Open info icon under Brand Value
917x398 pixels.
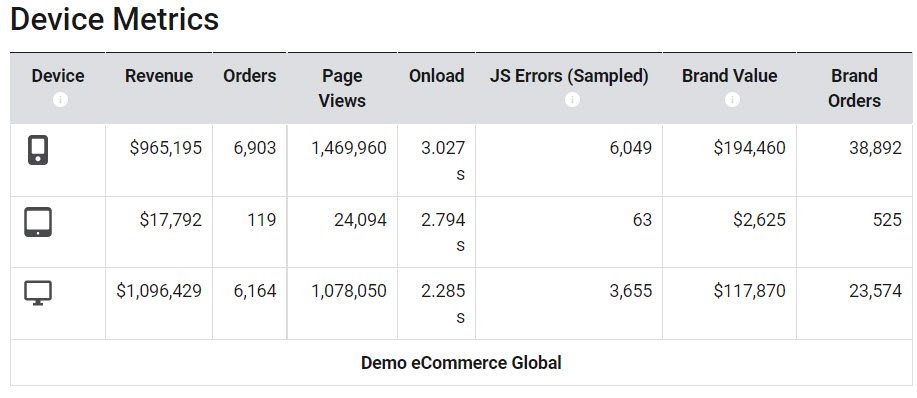pyautogui.click(x=732, y=100)
